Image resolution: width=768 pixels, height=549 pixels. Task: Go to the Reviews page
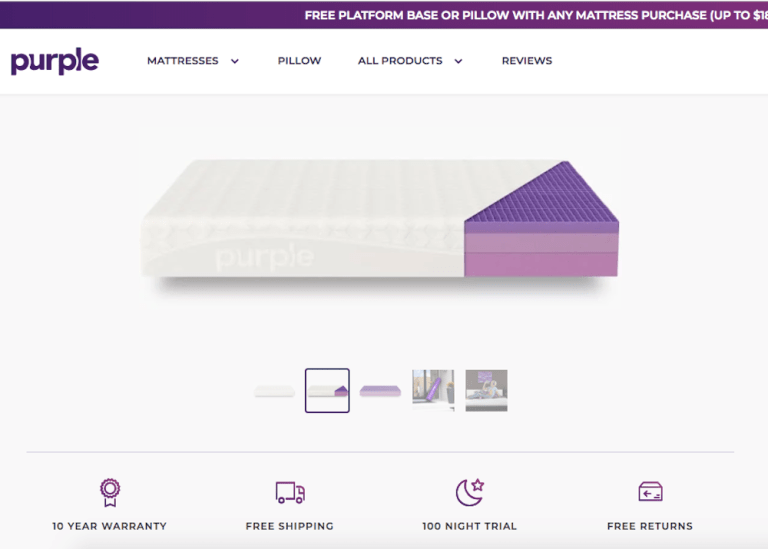527,61
